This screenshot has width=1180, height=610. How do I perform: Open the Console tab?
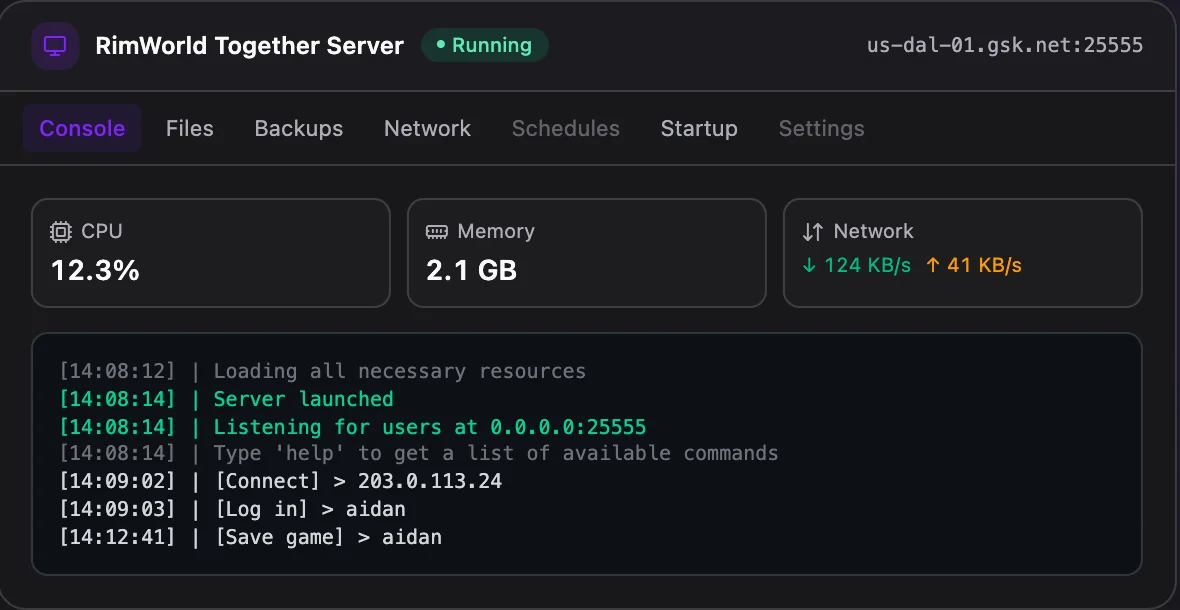[x=82, y=129]
